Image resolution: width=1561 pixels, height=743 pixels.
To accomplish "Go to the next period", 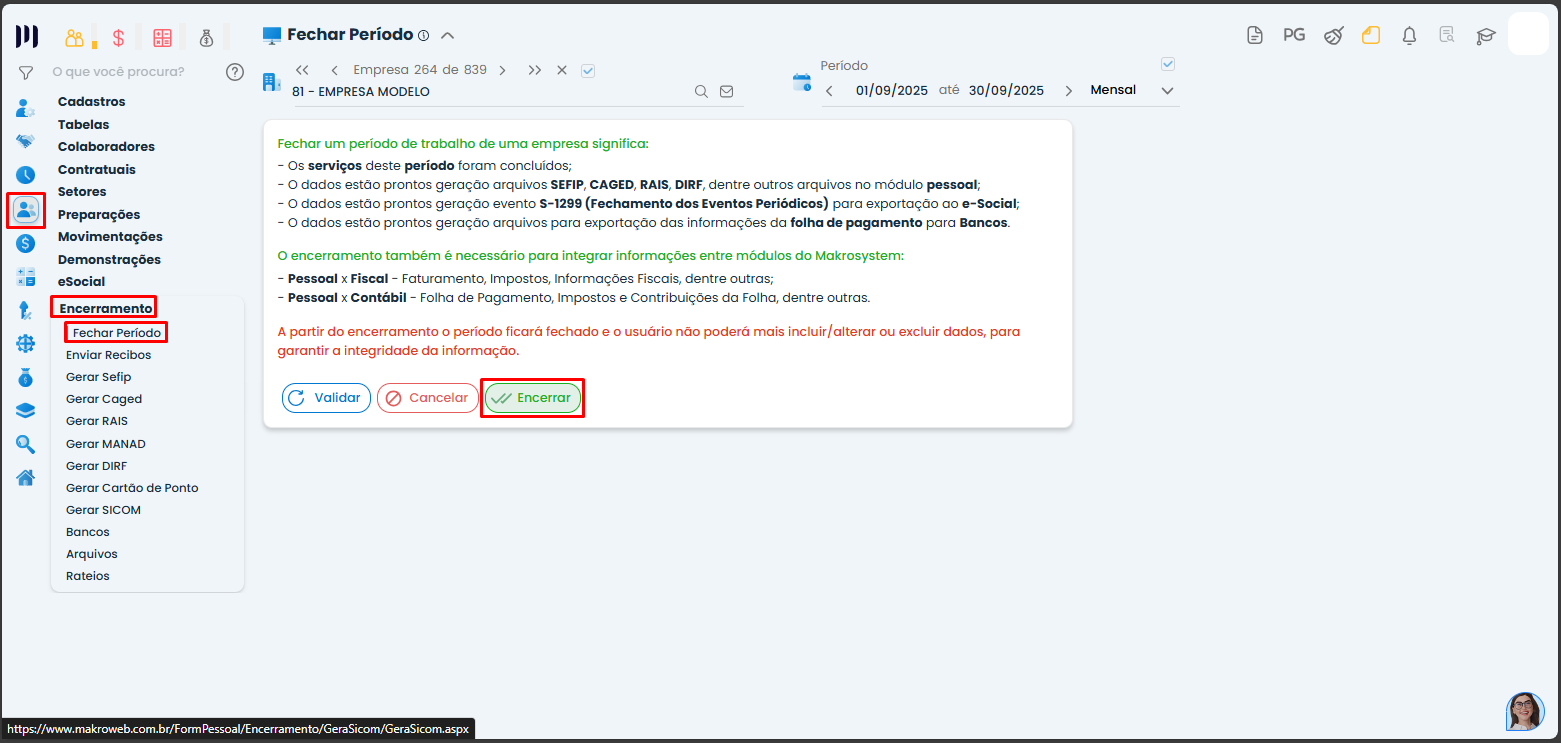I will 1068,91.
